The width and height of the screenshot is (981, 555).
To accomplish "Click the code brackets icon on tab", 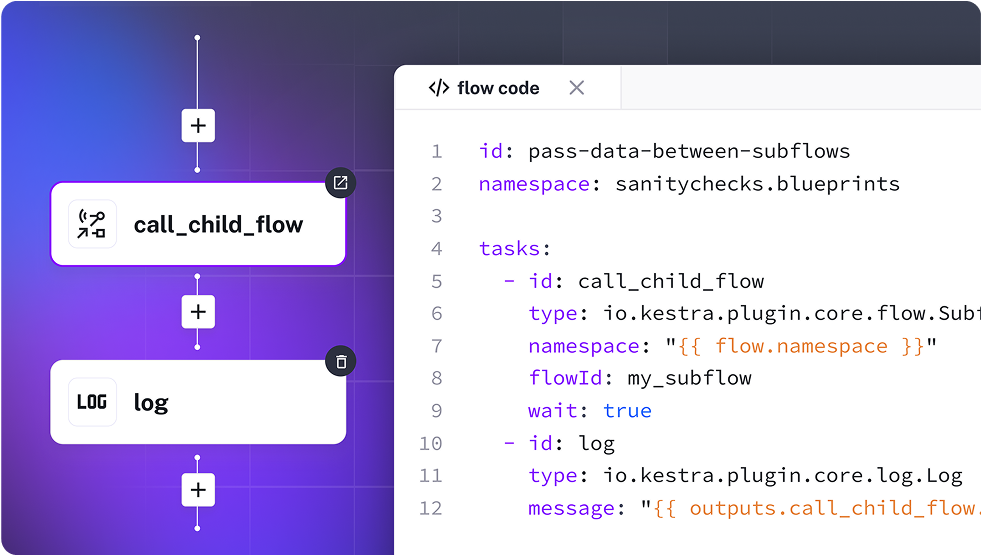I will 438,88.
